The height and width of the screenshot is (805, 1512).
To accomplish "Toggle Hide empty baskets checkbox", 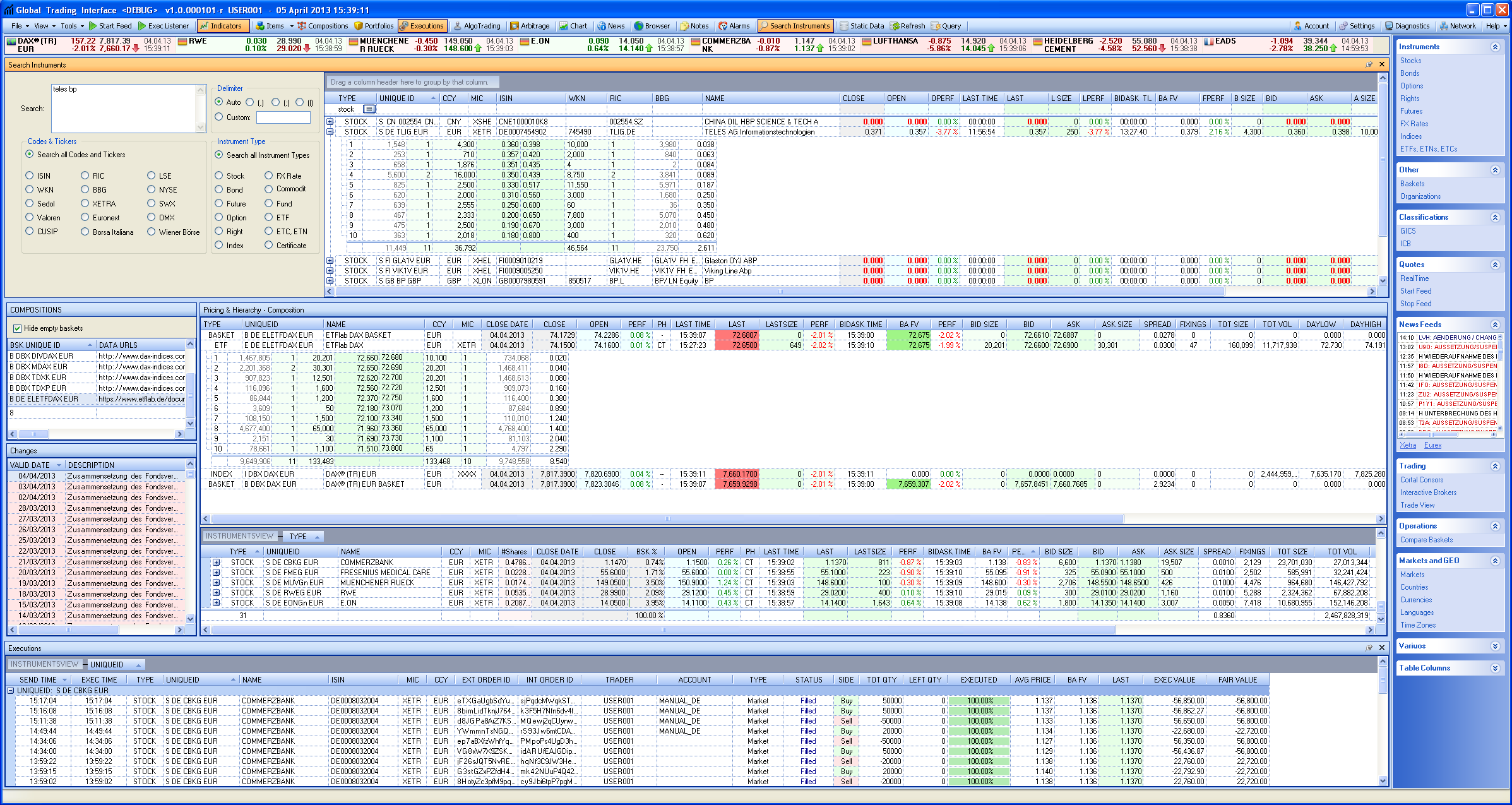I will point(17,328).
